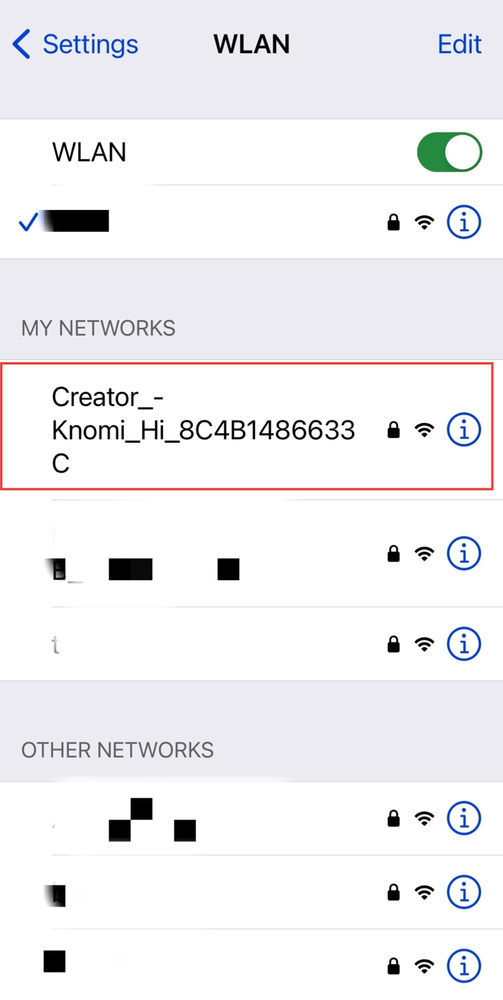
Task: Select the currently connected network row
Action: pos(251,222)
